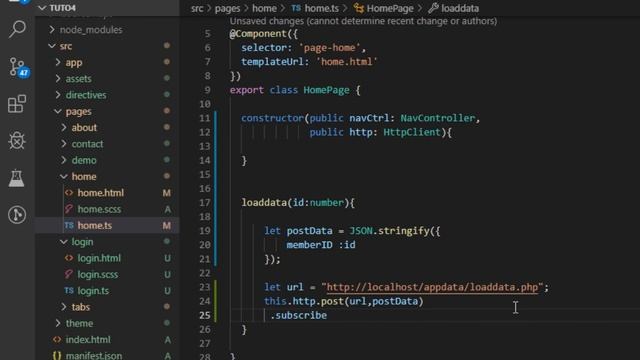640x360 pixels.
Task: Expand the app folder
Action: coord(73,62)
